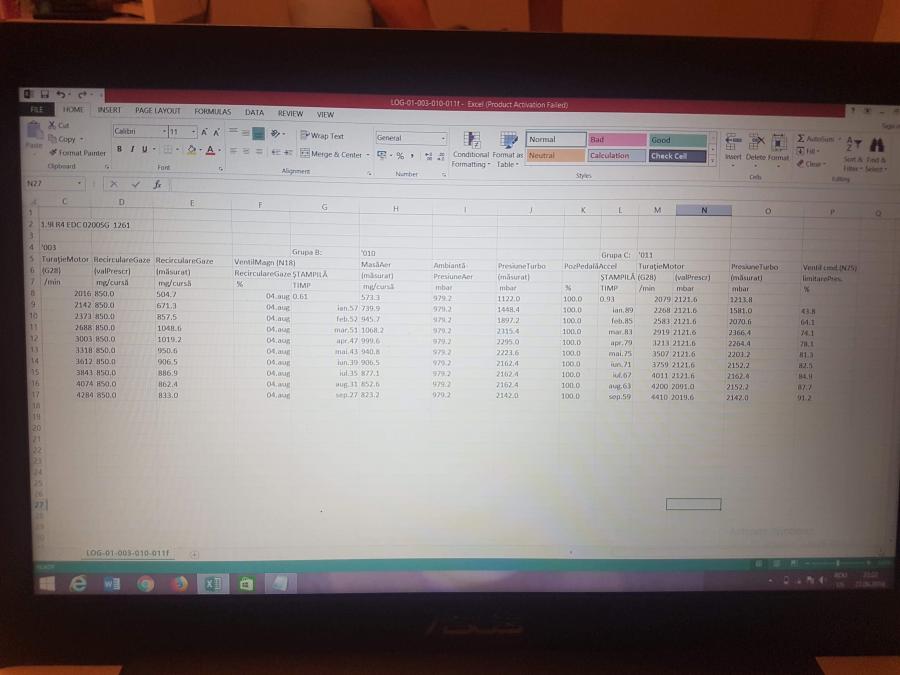Screen dimensions: 900x675
Task: Apply the Check Cell style
Action: click(x=677, y=156)
